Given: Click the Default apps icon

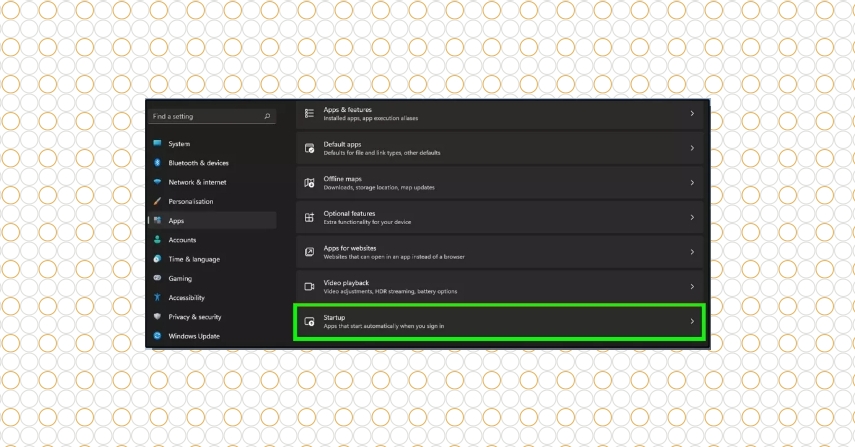Looking at the screenshot, I should (x=309, y=148).
